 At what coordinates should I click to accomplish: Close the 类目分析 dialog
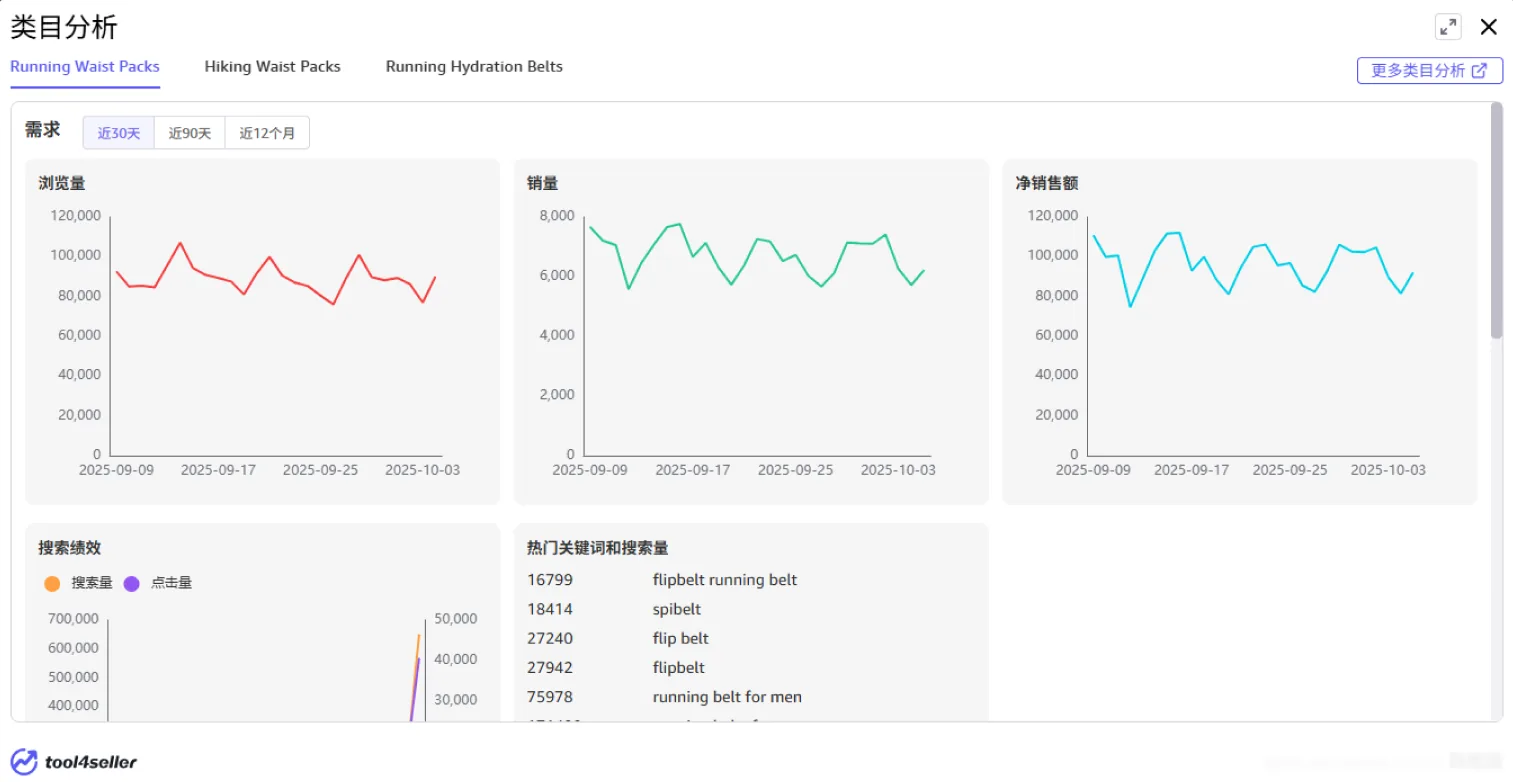pos(1488,27)
